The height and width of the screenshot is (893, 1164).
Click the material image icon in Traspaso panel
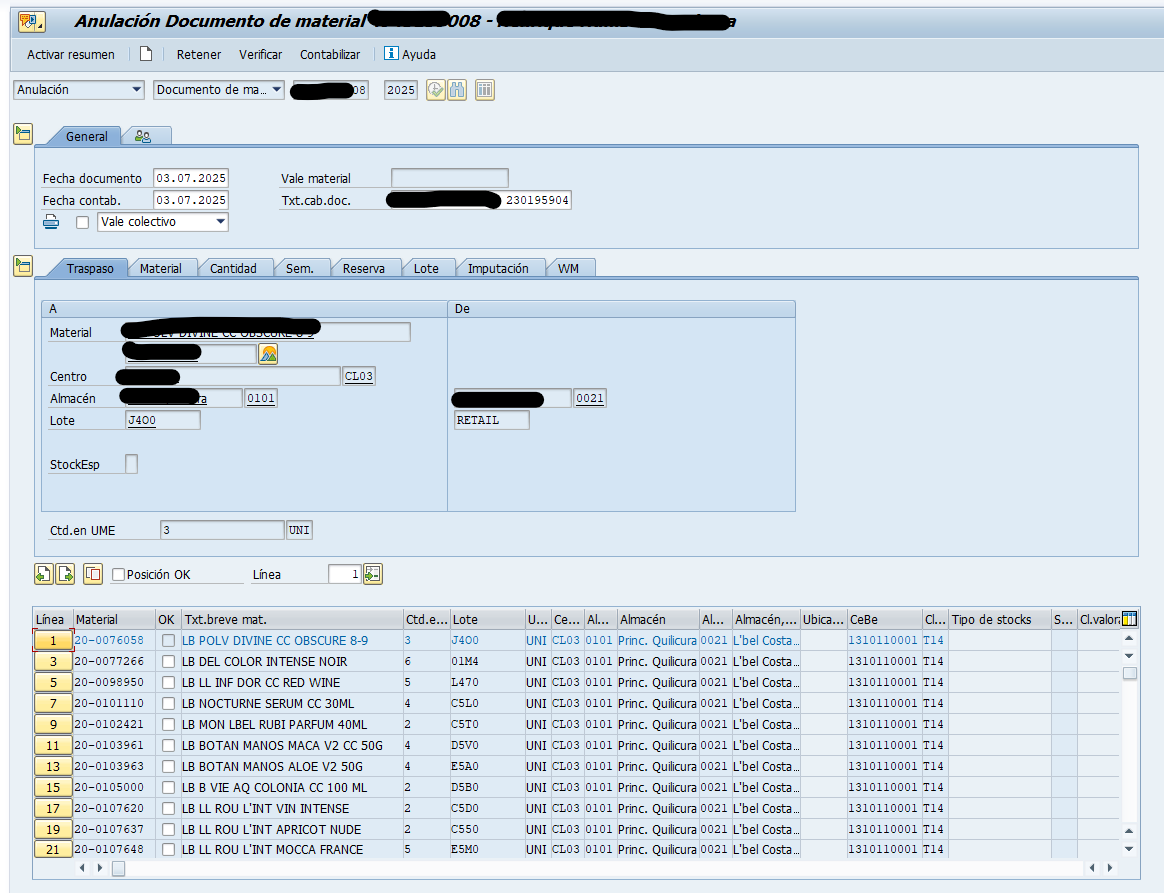click(x=268, y=354)
